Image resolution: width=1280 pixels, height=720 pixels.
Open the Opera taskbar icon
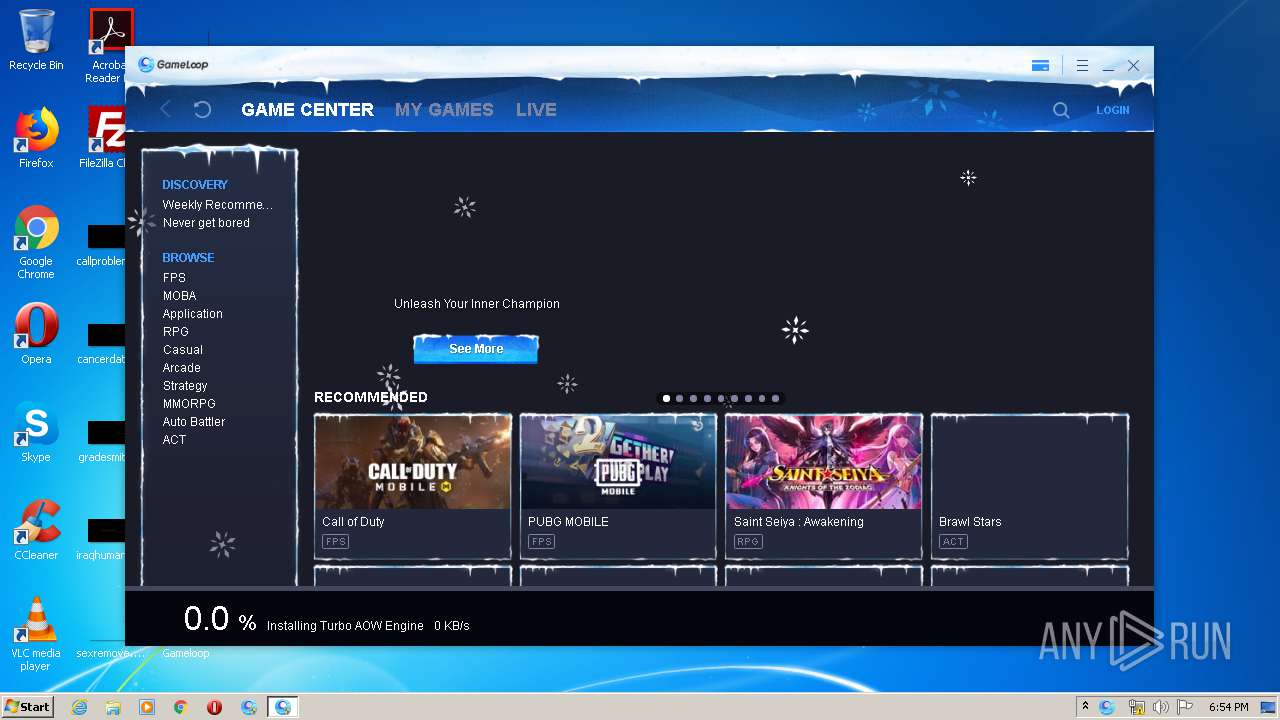coord(215,707)
